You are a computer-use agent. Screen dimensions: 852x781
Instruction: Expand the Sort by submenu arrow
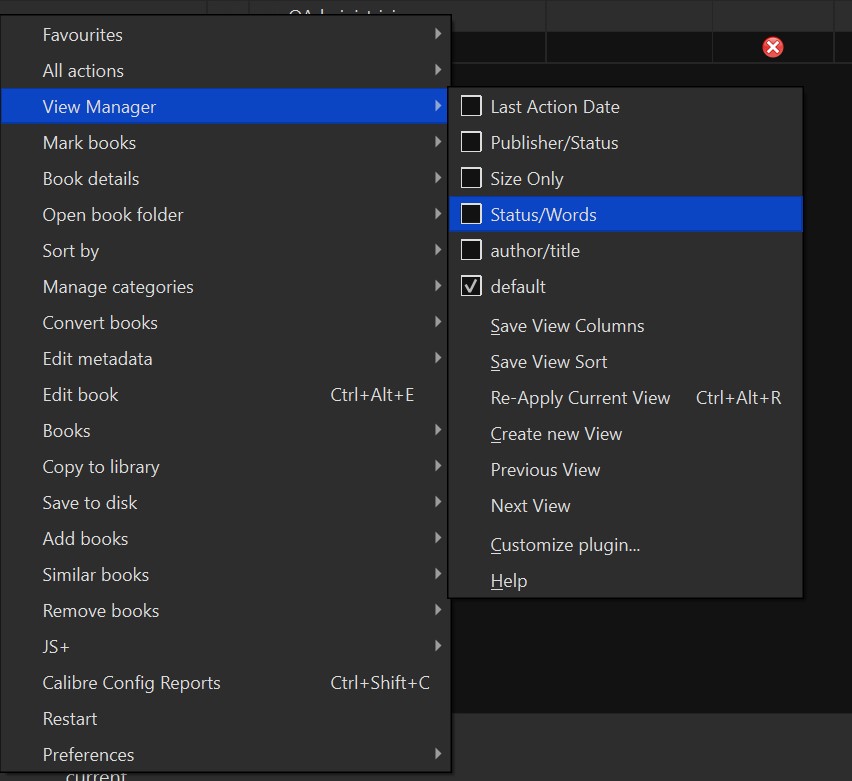coord(438,250)
